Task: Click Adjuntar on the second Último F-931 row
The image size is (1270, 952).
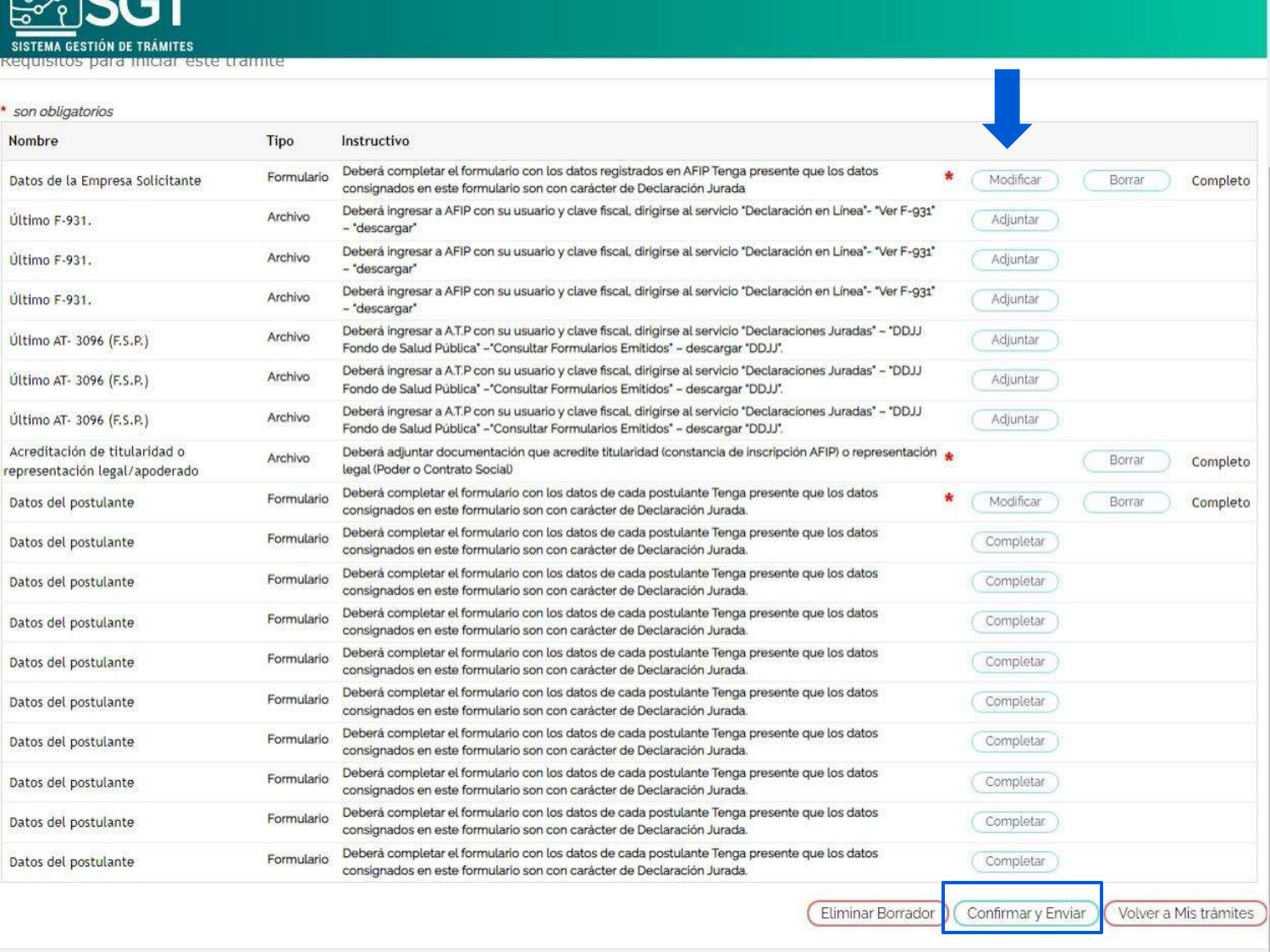Action: click(x=1014, y=260)
